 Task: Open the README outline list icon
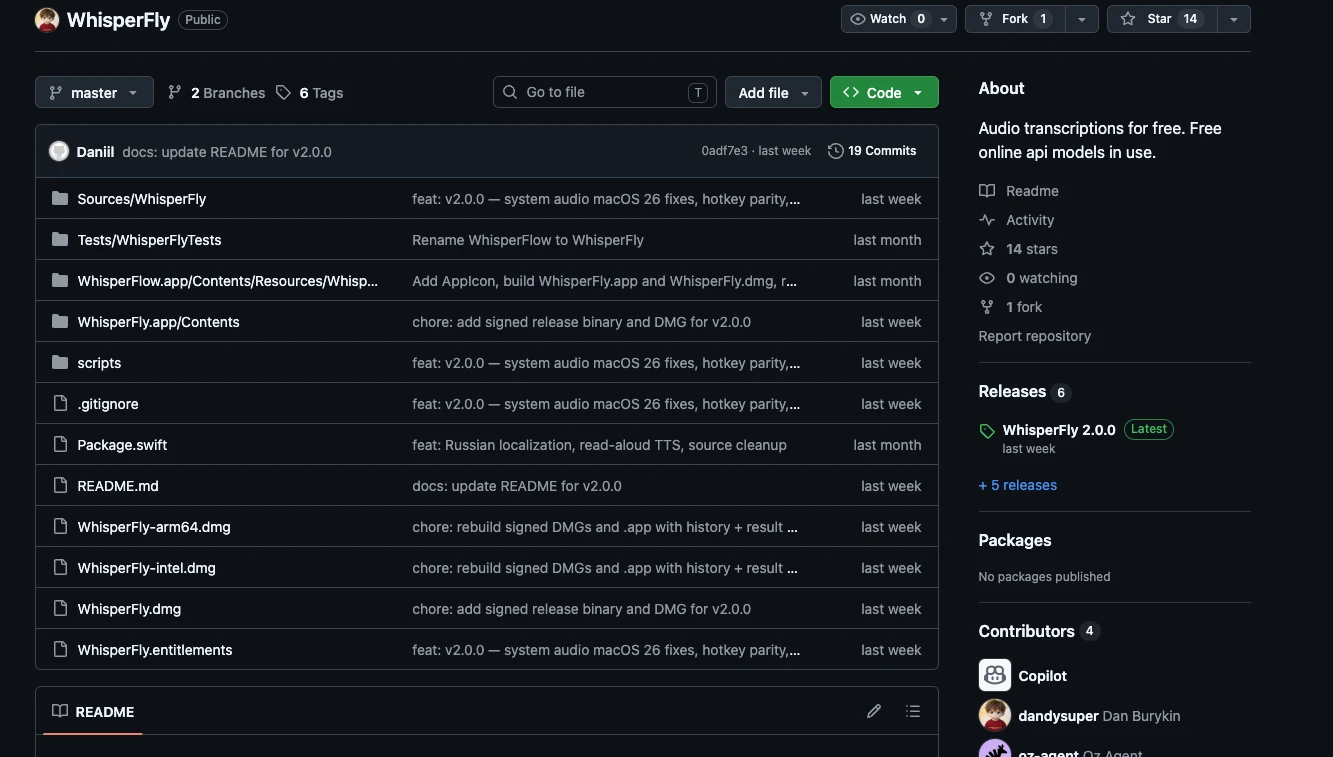[x=913, y=711]
